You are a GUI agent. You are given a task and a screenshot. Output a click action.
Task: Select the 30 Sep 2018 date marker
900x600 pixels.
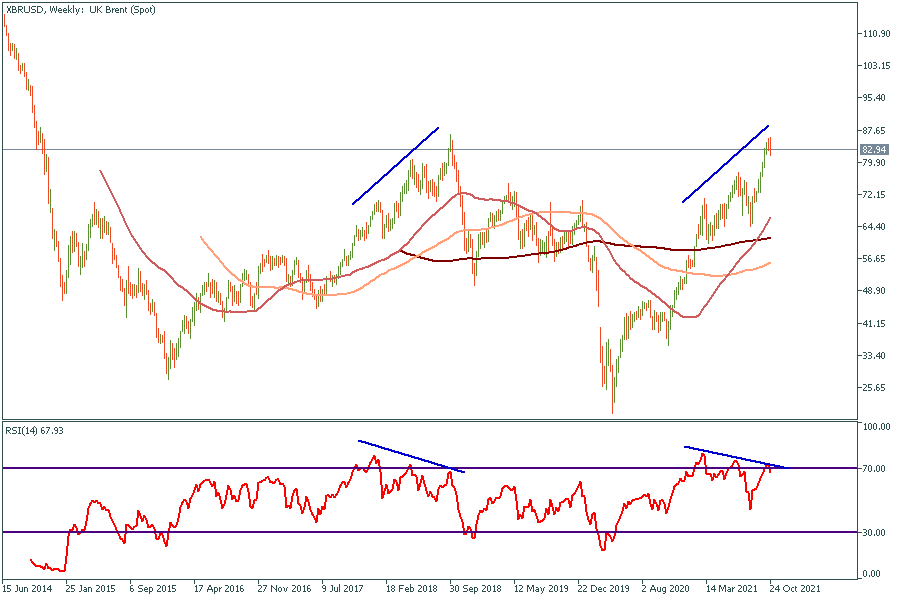point(476,590)
